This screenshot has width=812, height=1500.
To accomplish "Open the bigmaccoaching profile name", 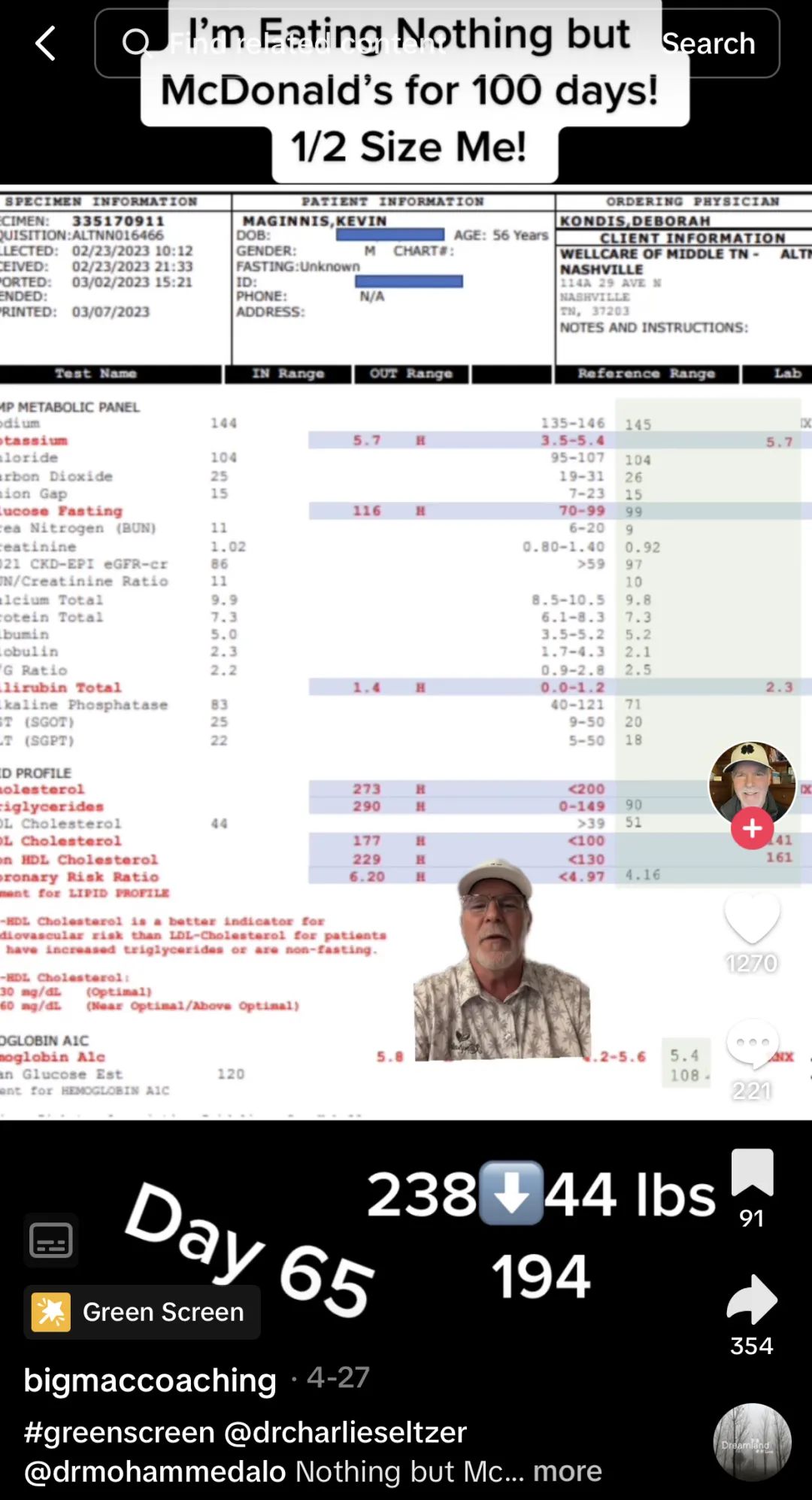I will 150,1380.
